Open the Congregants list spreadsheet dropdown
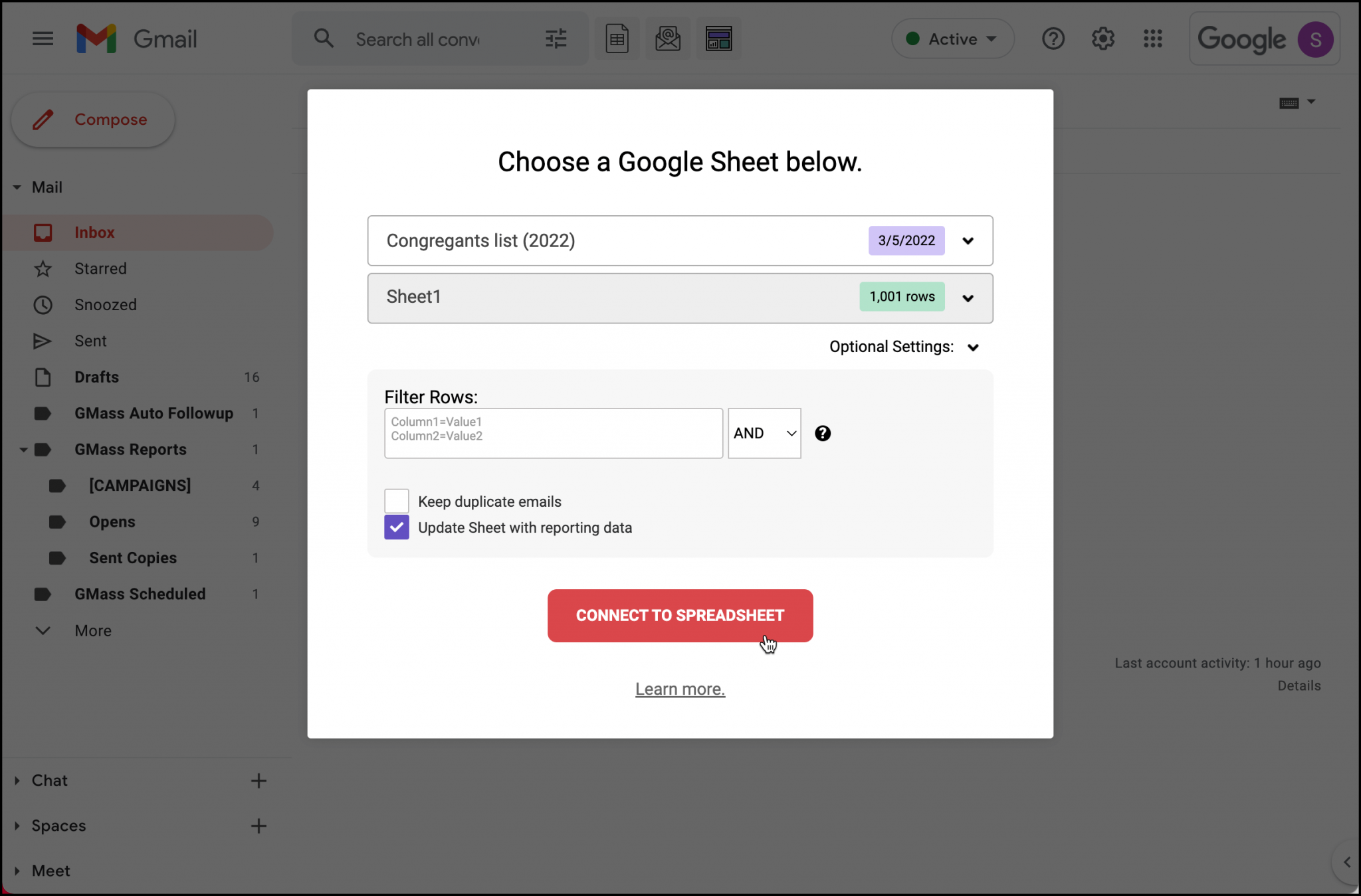Image resolution: width=1361 pixels, height=896 pixels. (x=968, y=240)
